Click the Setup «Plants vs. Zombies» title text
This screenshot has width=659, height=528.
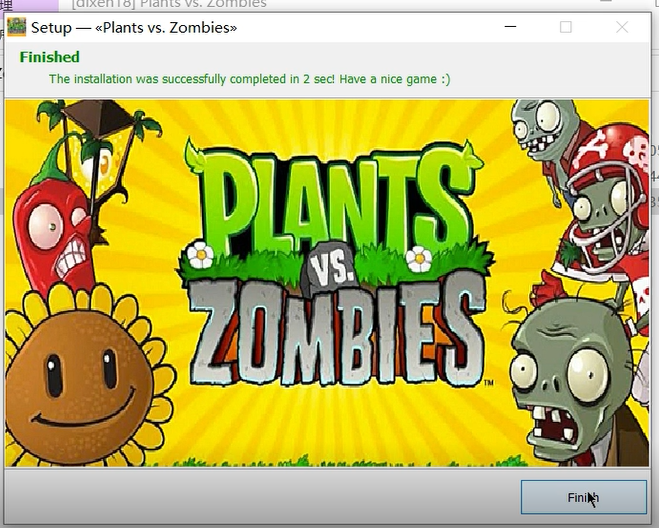134,28
